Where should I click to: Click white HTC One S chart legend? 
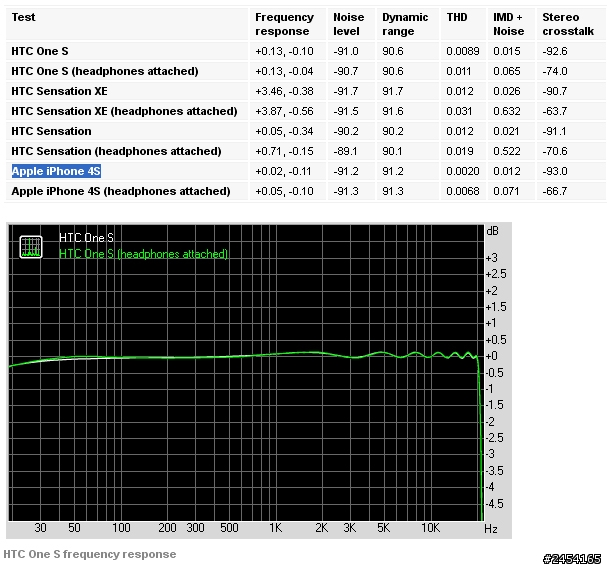pyautogui.click(x=86, y=238)
